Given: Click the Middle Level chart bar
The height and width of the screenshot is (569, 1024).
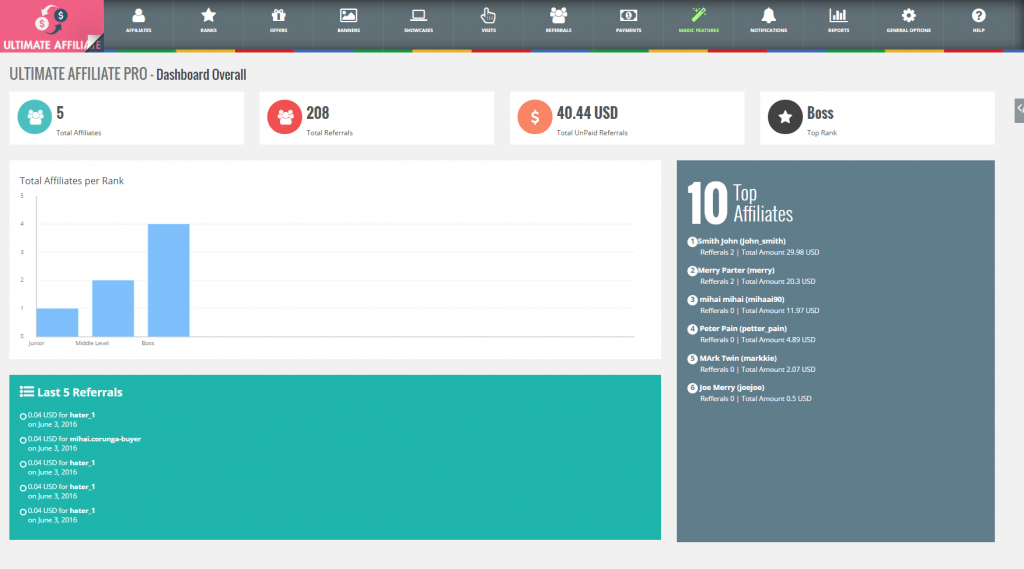Looking at the screenshot, I should coord(113,308).
